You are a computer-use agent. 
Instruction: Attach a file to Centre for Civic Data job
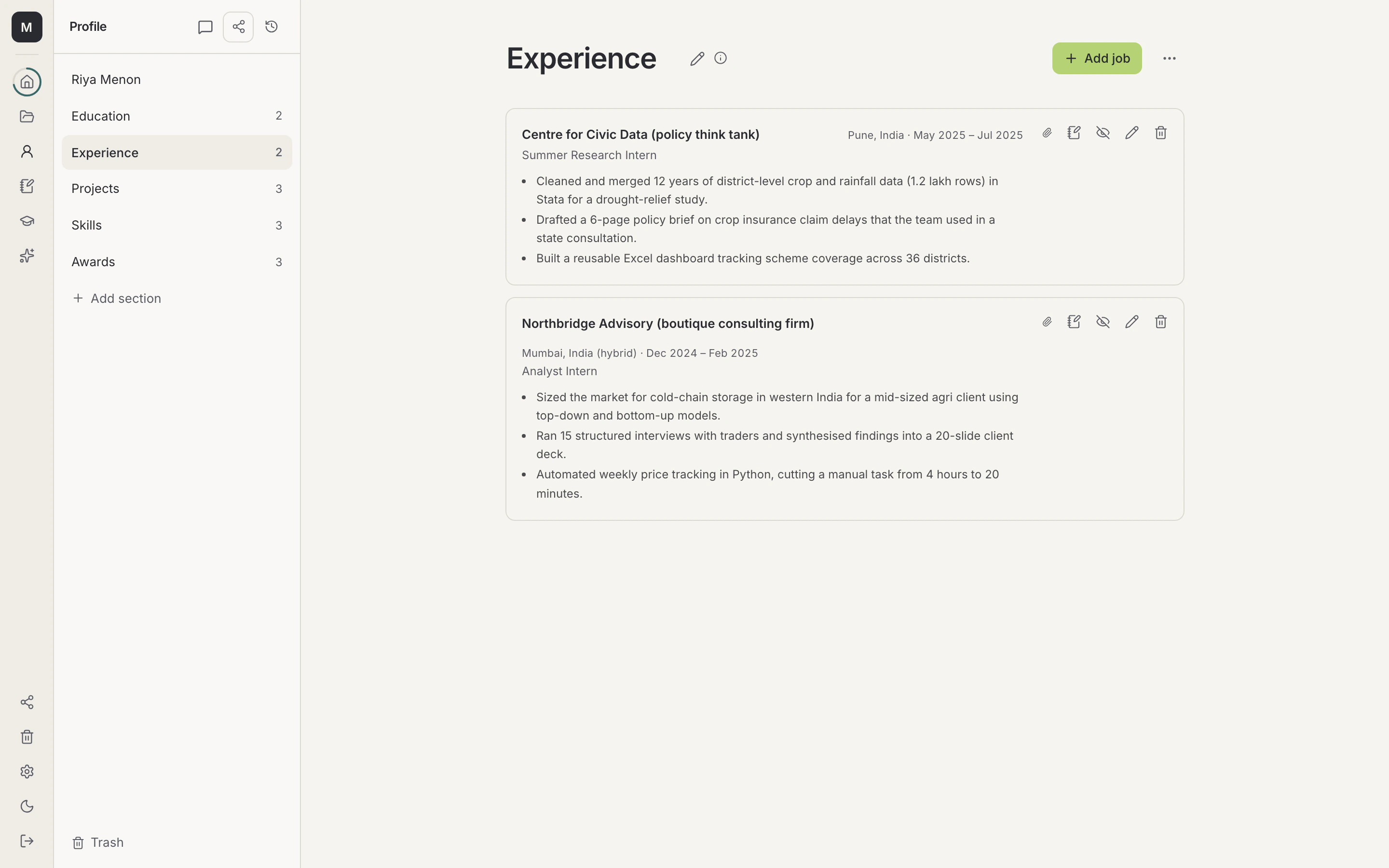(x=1047, y=133)
